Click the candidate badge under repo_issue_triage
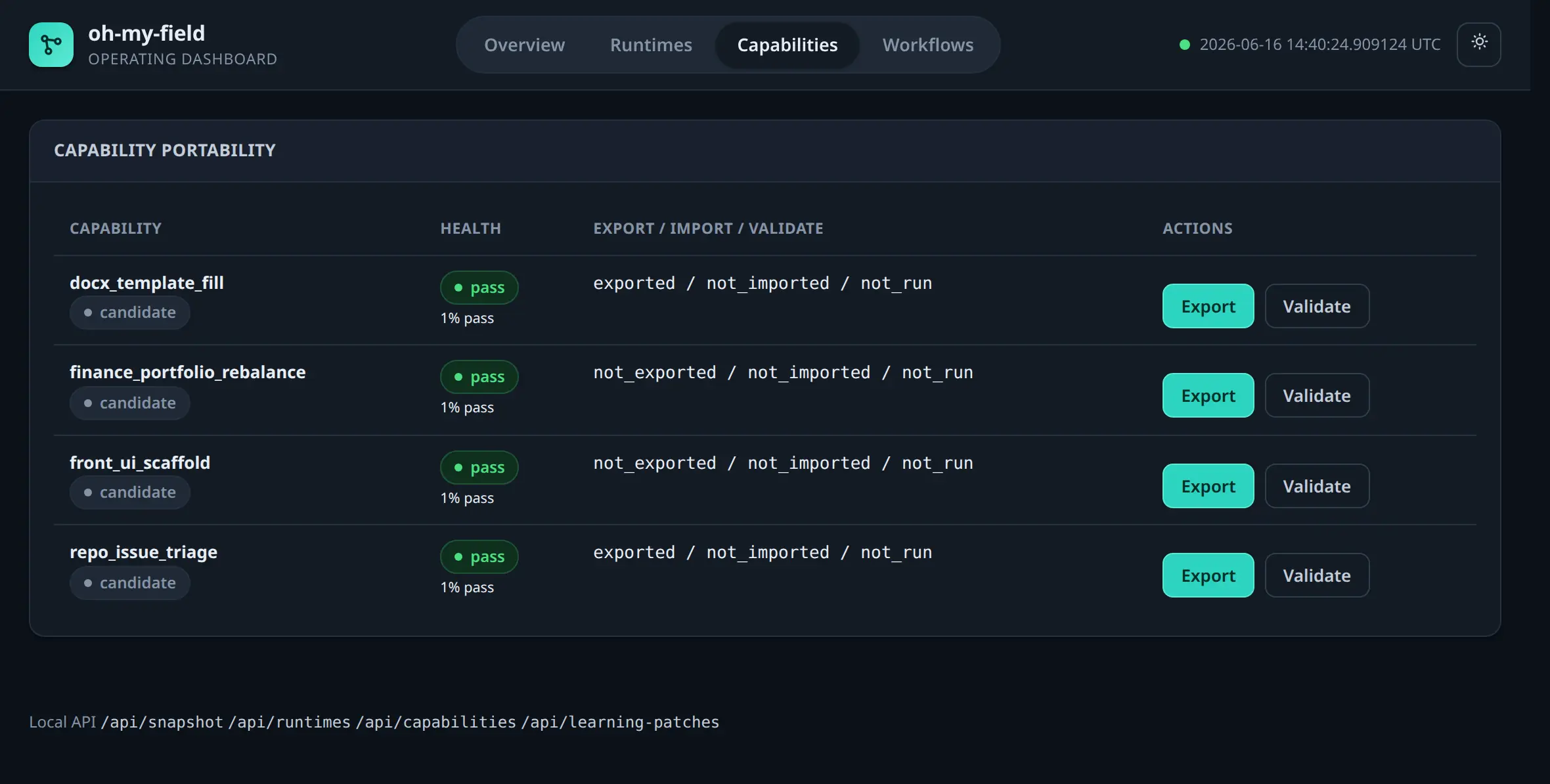 (130, 582)
